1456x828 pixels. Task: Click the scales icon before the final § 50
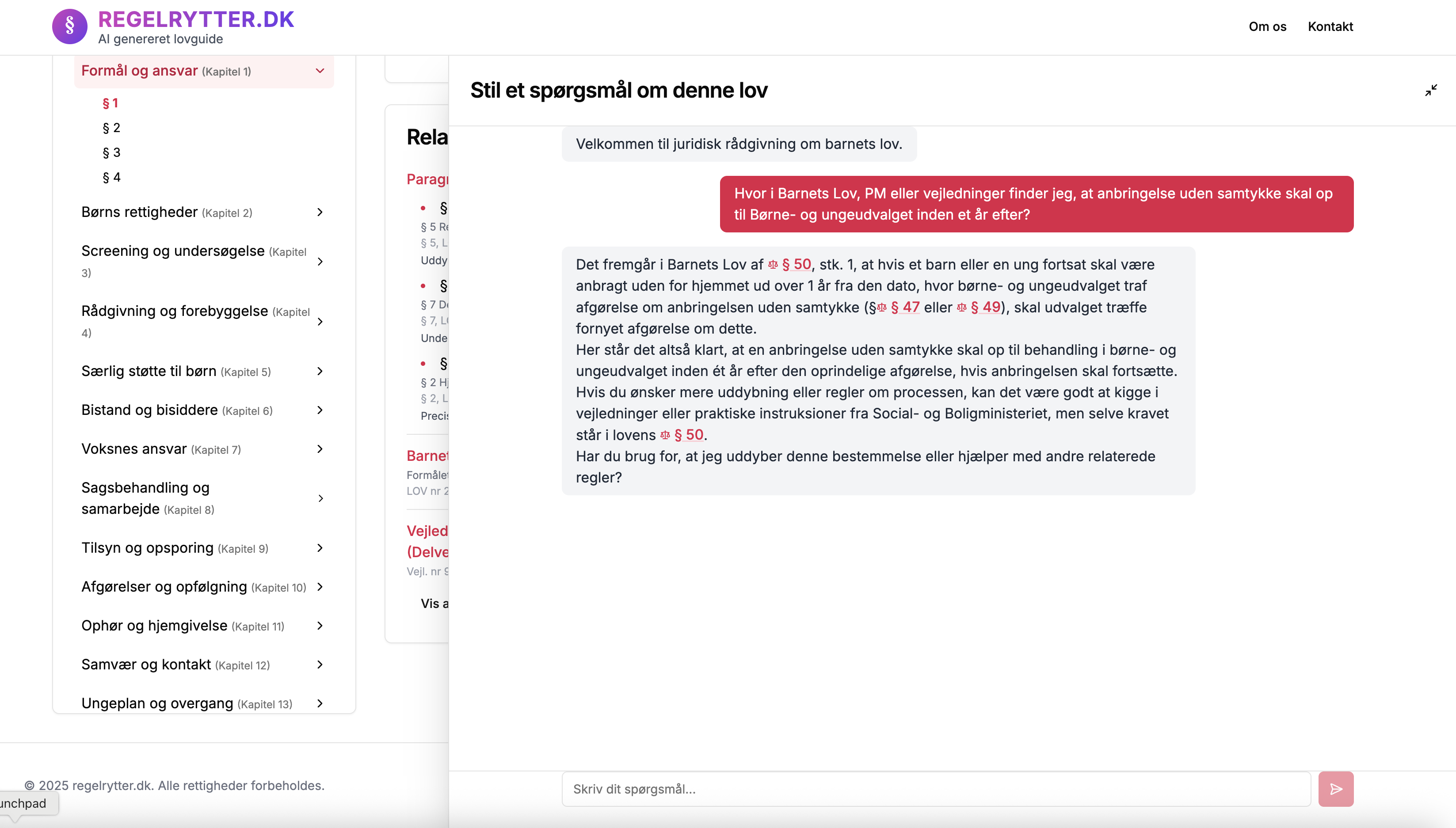665,435
